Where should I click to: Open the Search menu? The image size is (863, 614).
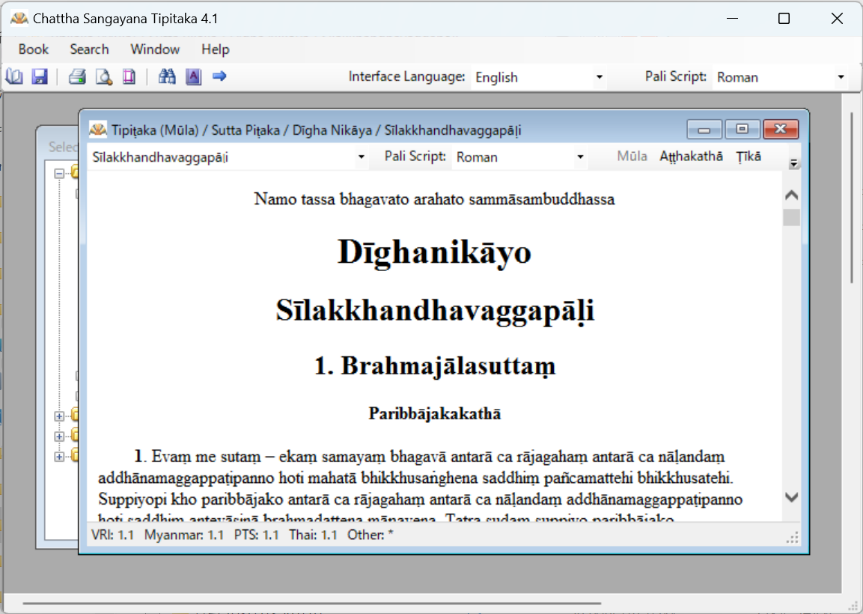[89, 50]
